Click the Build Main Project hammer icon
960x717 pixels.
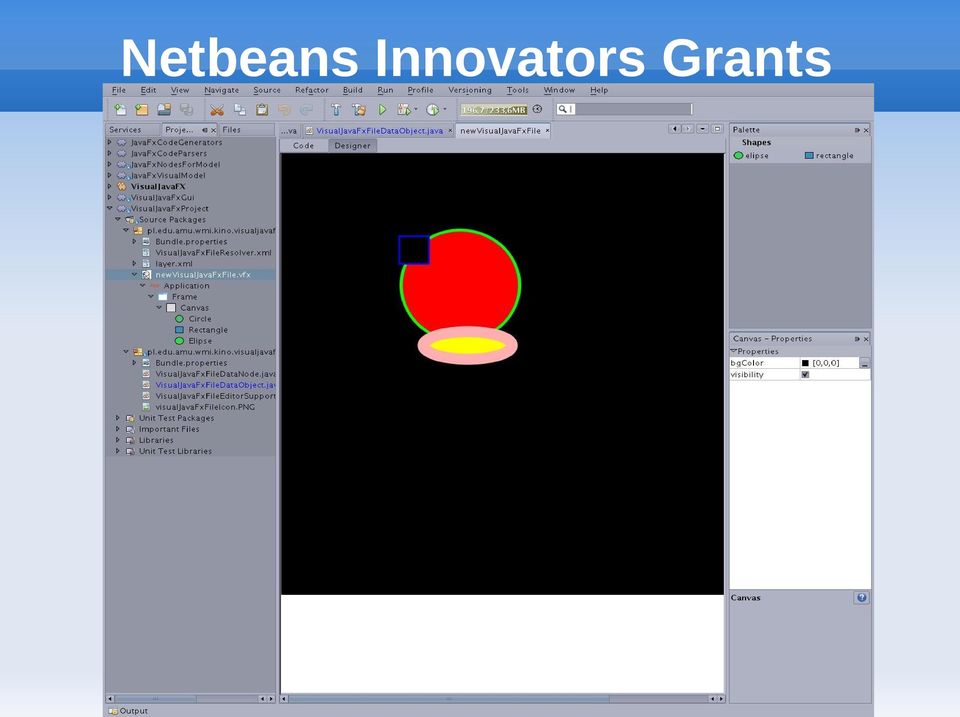pyautogui.click(x=336, y=110)
